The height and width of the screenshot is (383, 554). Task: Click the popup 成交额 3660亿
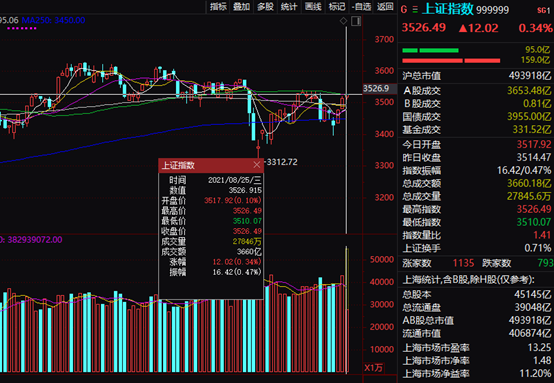[x=249, y=252]
